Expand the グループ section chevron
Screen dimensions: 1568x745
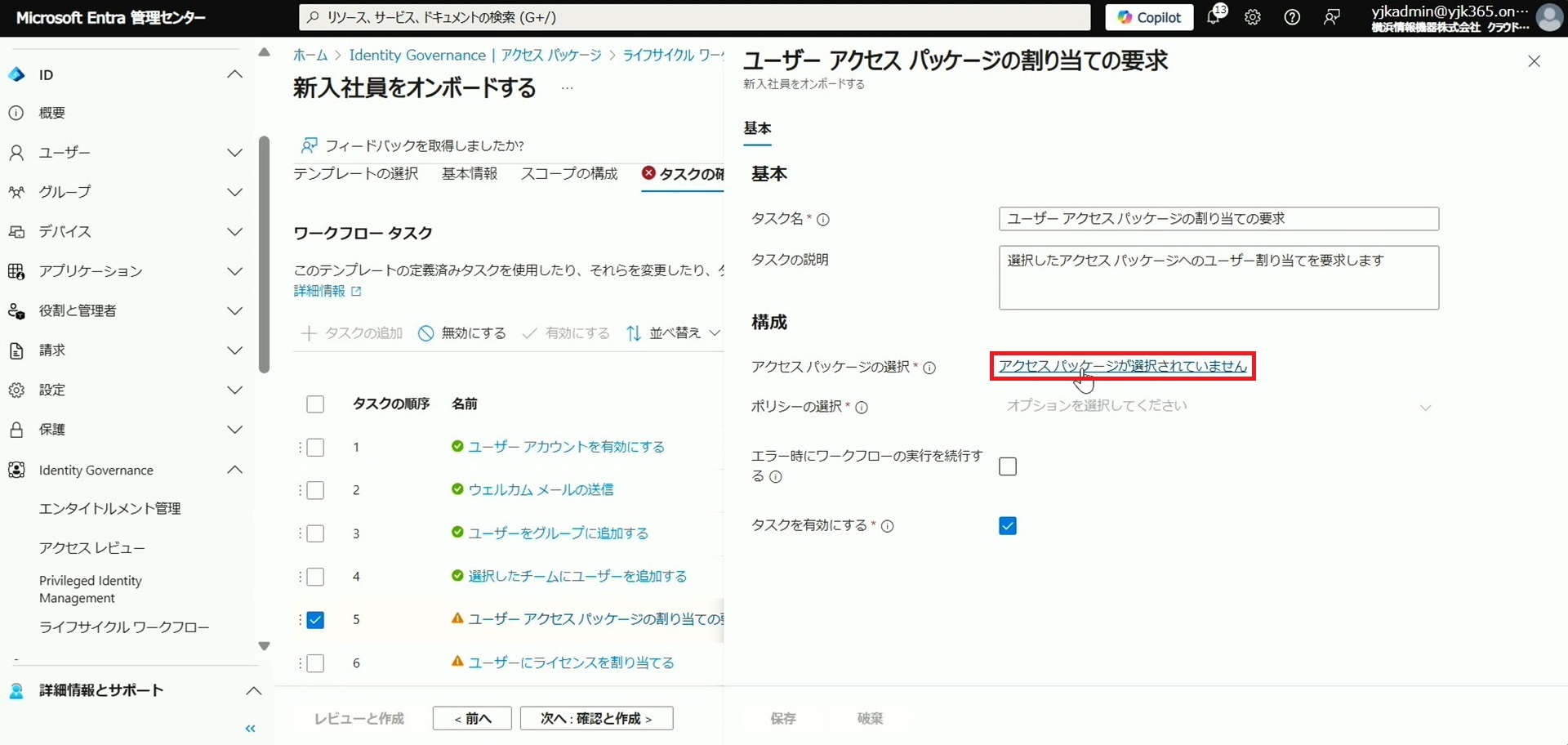pos(234,192)
